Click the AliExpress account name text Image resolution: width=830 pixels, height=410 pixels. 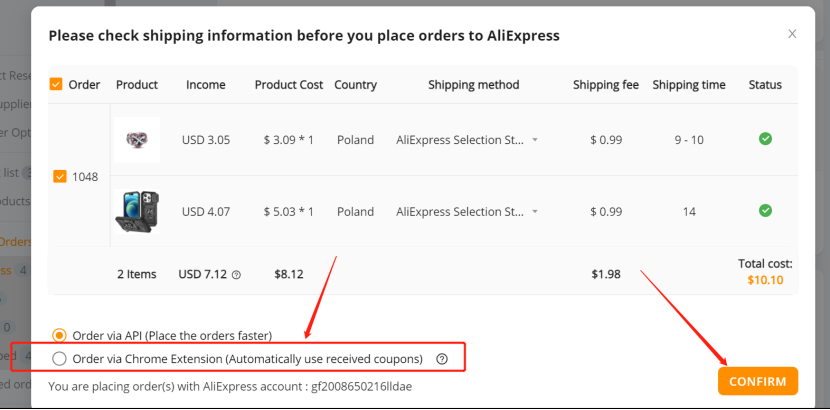click(x=362, y=387)
